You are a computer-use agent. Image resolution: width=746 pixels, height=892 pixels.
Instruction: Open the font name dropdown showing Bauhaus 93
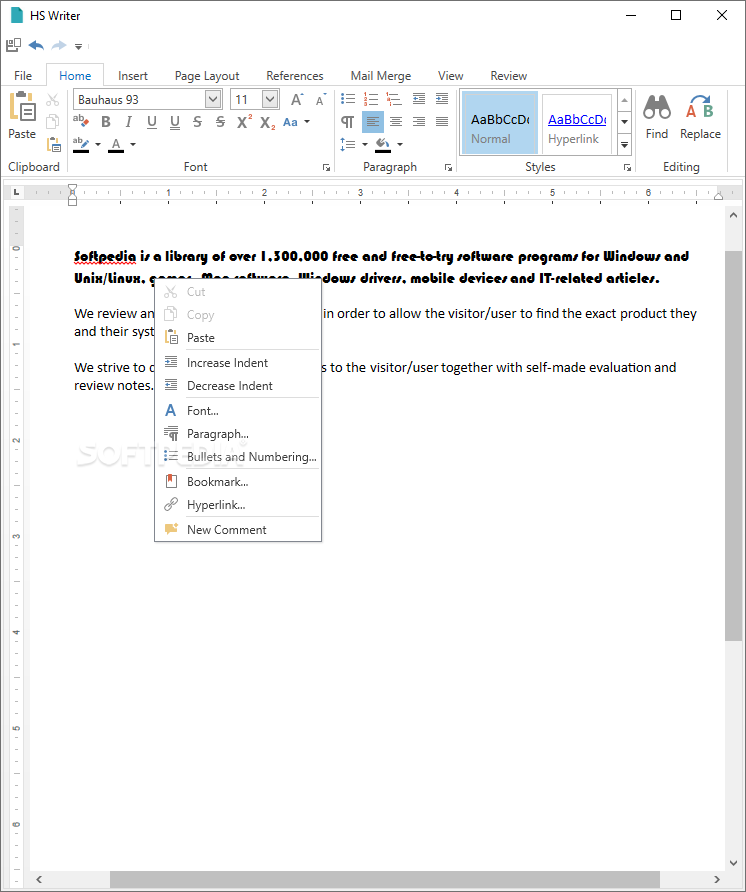(x=213, y=100)
